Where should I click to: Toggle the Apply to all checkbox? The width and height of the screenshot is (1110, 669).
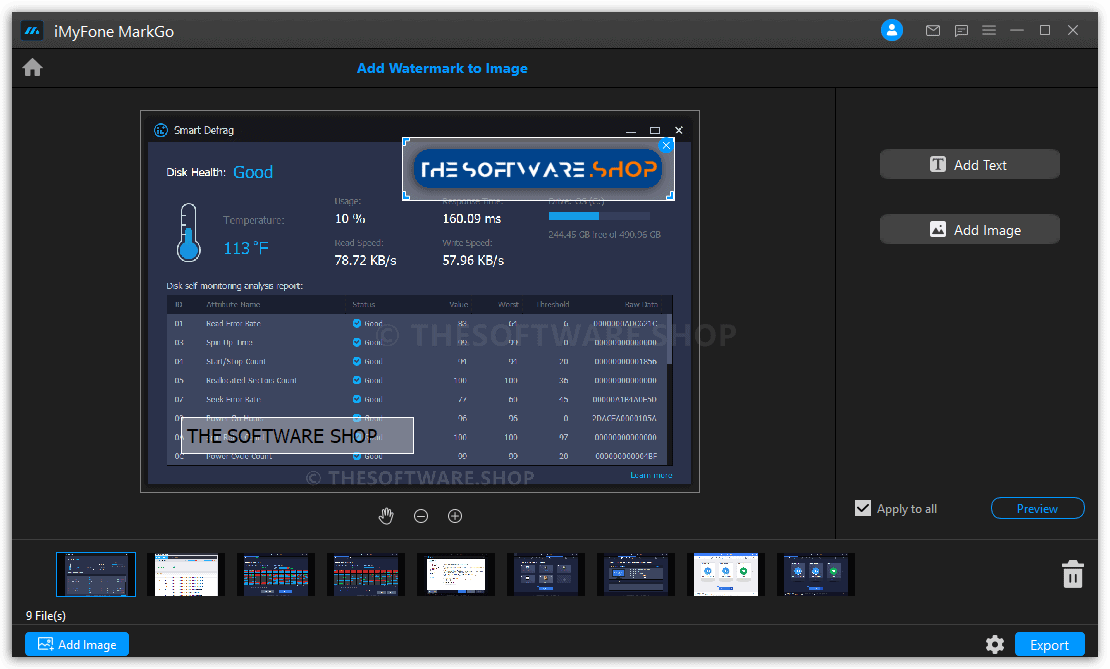(x=863, y=508)
